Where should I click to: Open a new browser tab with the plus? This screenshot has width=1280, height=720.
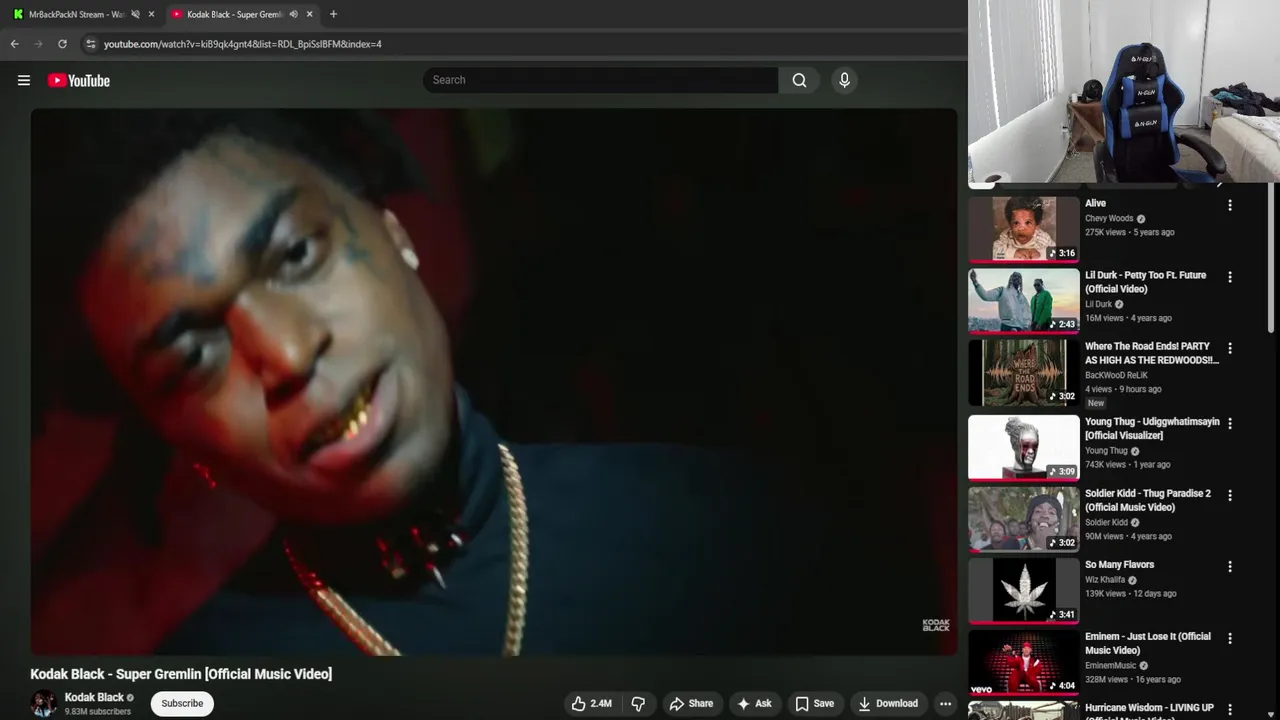[x=333, y=14]
